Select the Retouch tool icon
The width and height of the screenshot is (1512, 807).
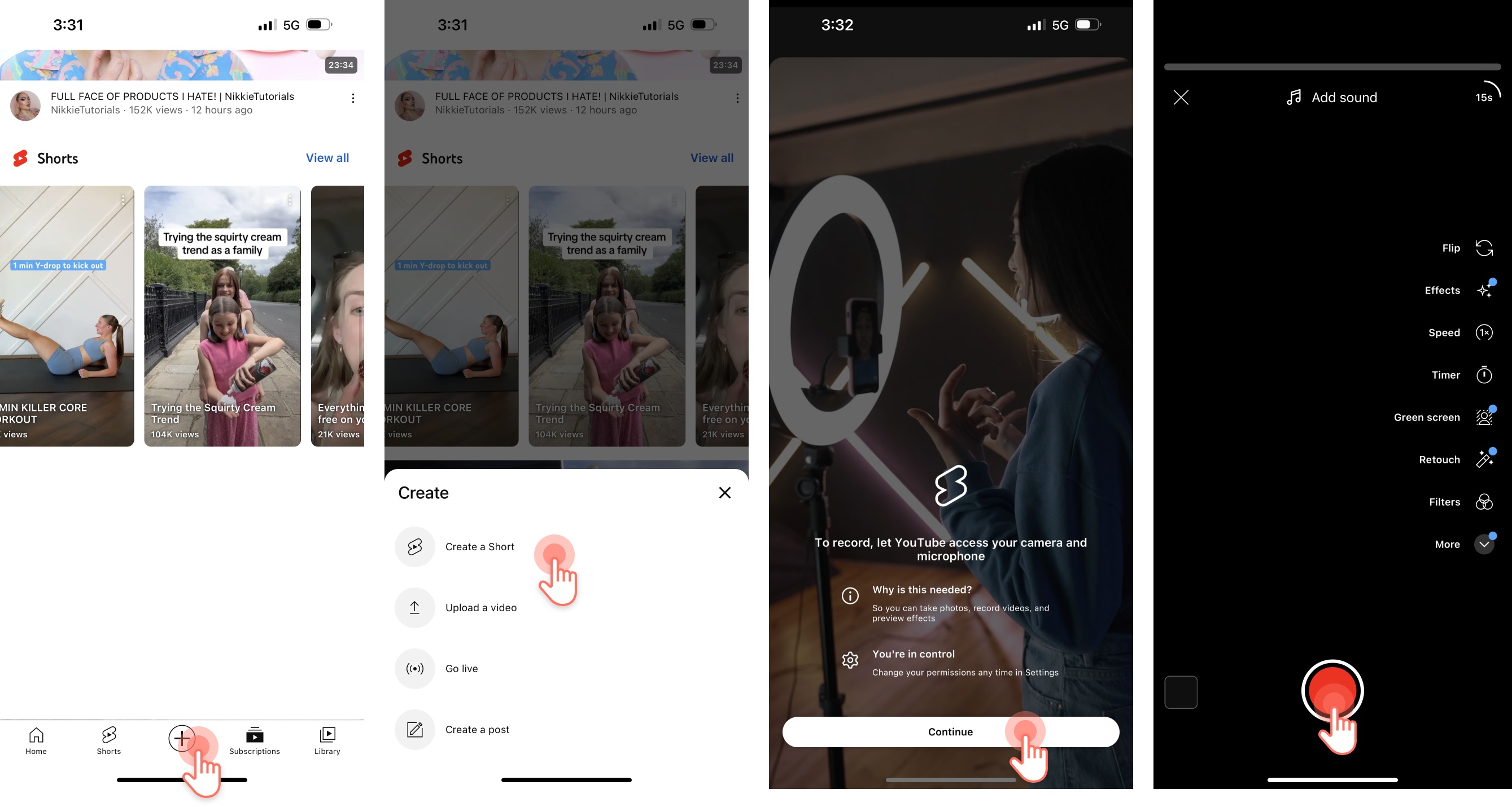point(1484,460)
